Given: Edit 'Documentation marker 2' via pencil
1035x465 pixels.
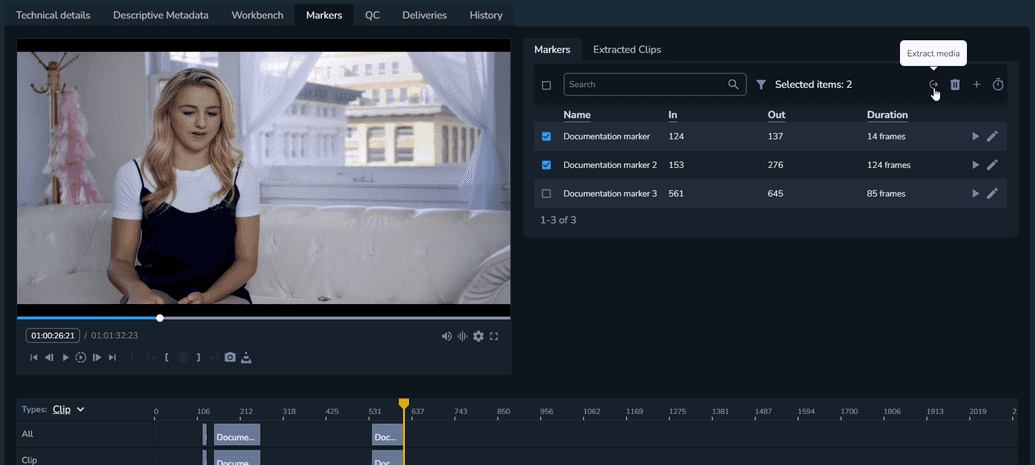Looking at the screenshot, I should coord(992,165).
